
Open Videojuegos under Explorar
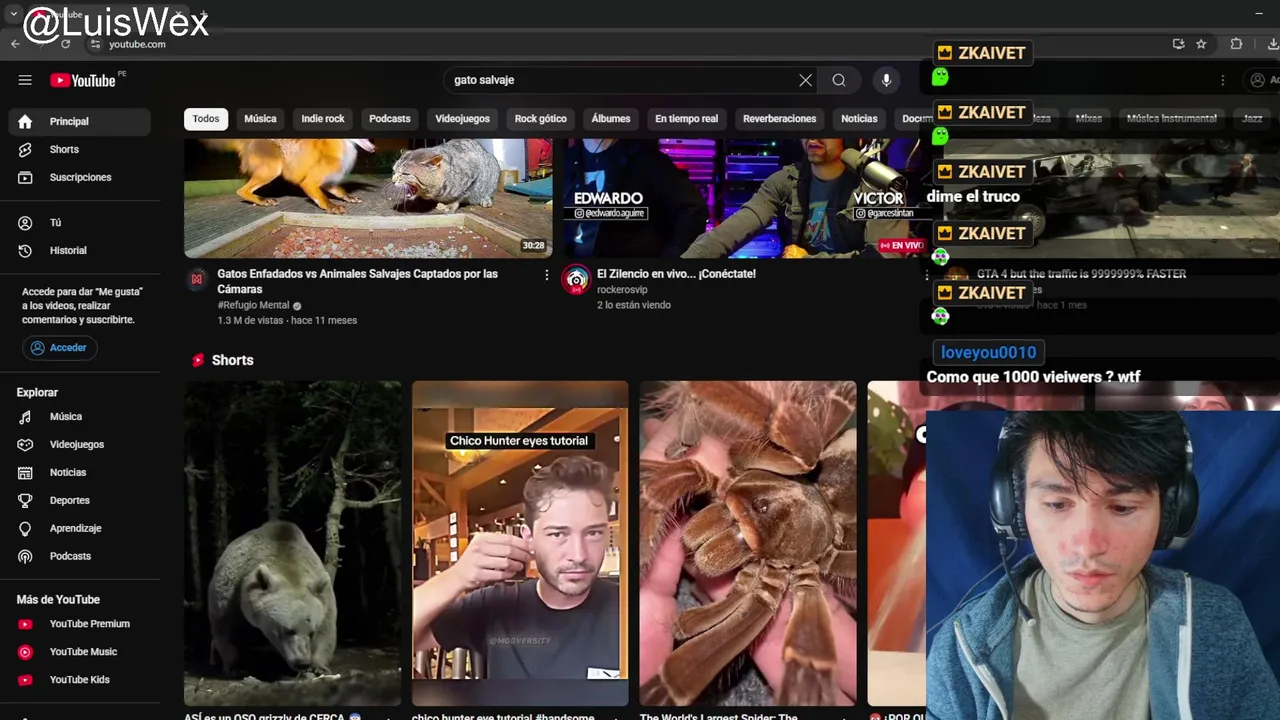coord(80,445)
